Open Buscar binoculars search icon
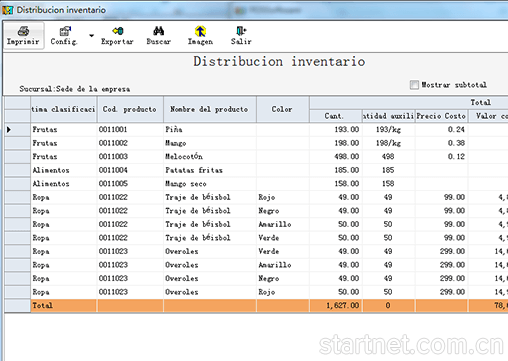 pos(159,31)
